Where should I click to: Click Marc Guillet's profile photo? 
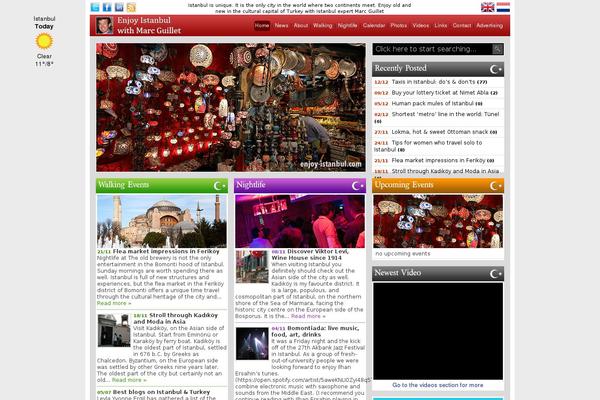pyautogui.click(x=105, y=25)
